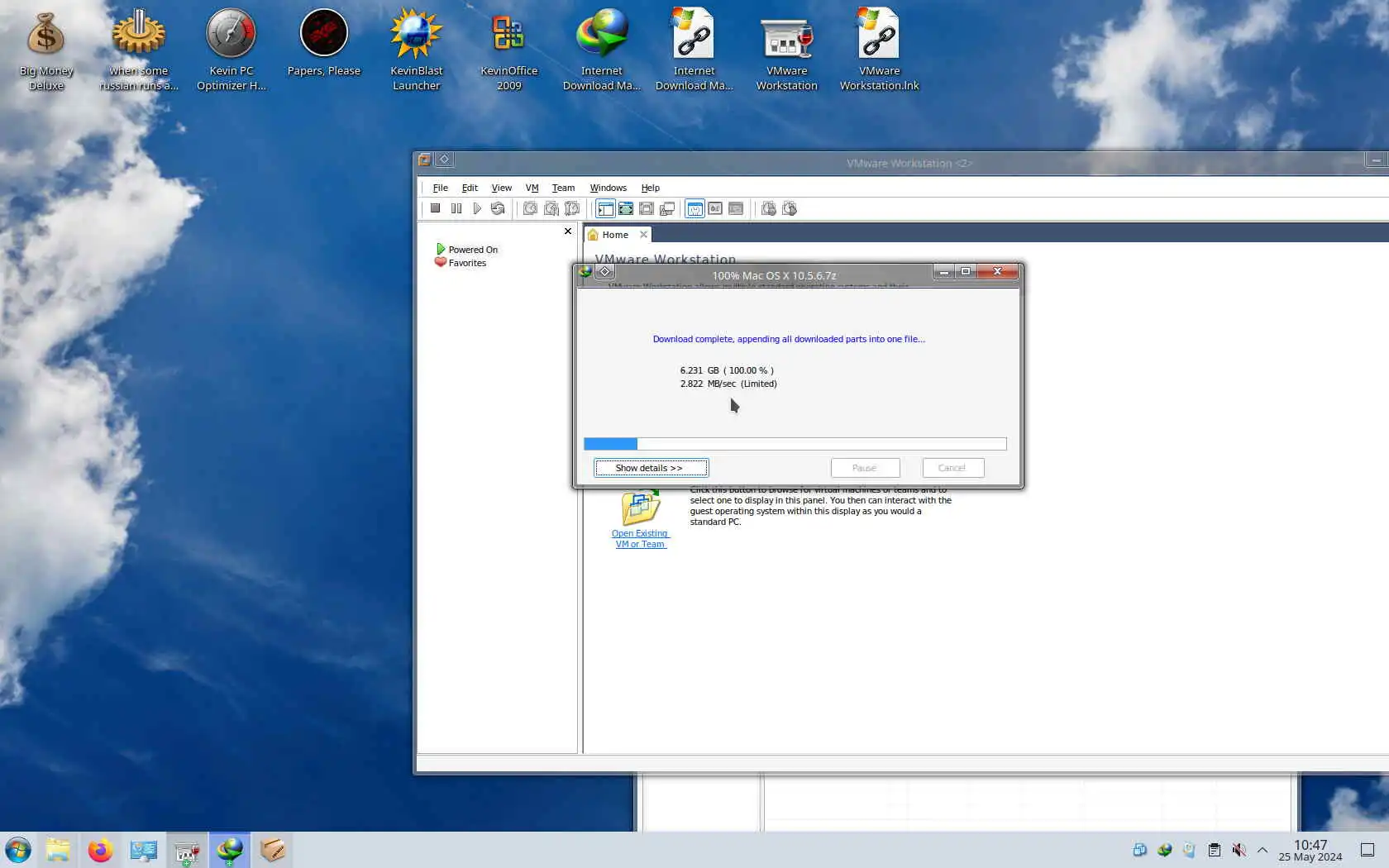Open the Internet Download Manager globe desktop icon

coord(602,51)
